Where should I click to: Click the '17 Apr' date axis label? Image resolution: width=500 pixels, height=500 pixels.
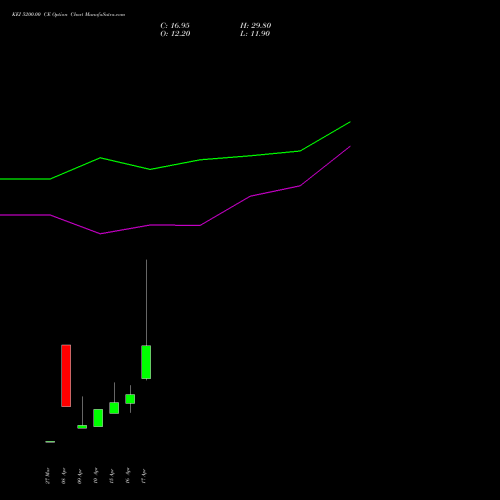point(144,476)
